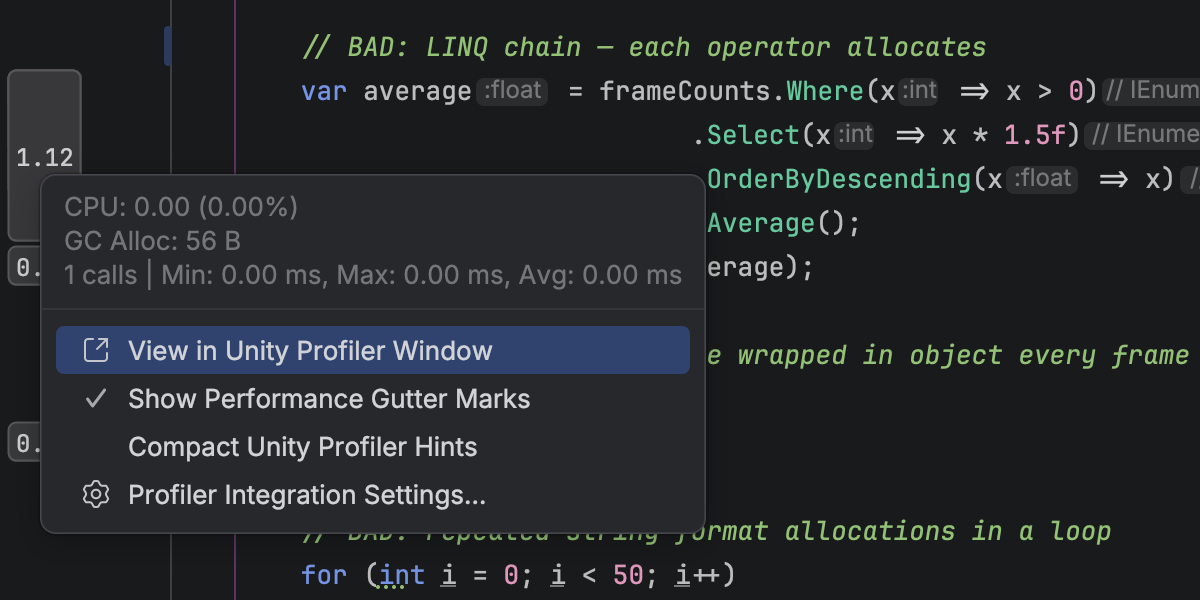Click the external-link icon beside View in Unity Profiler Window
The height and width of the screenshot is (600, 1200).
click(x=96, y=350)
